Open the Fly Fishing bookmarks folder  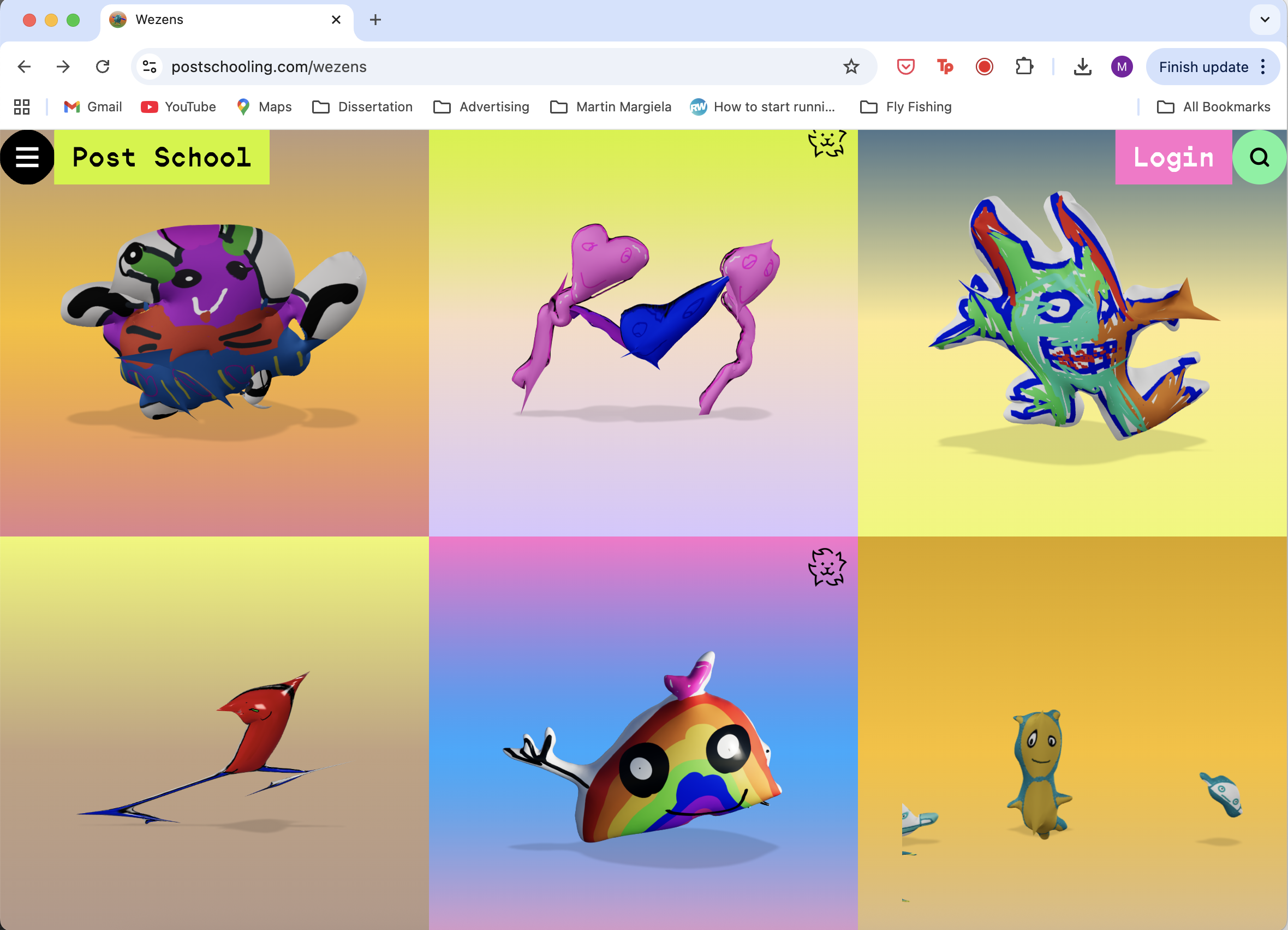(906, 107)
